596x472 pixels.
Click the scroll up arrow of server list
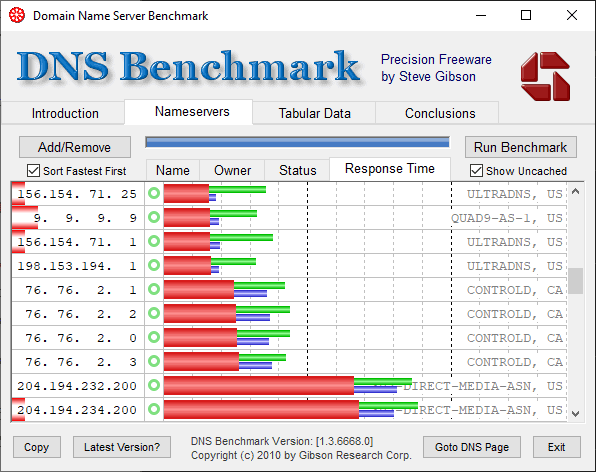click(575, 192)
